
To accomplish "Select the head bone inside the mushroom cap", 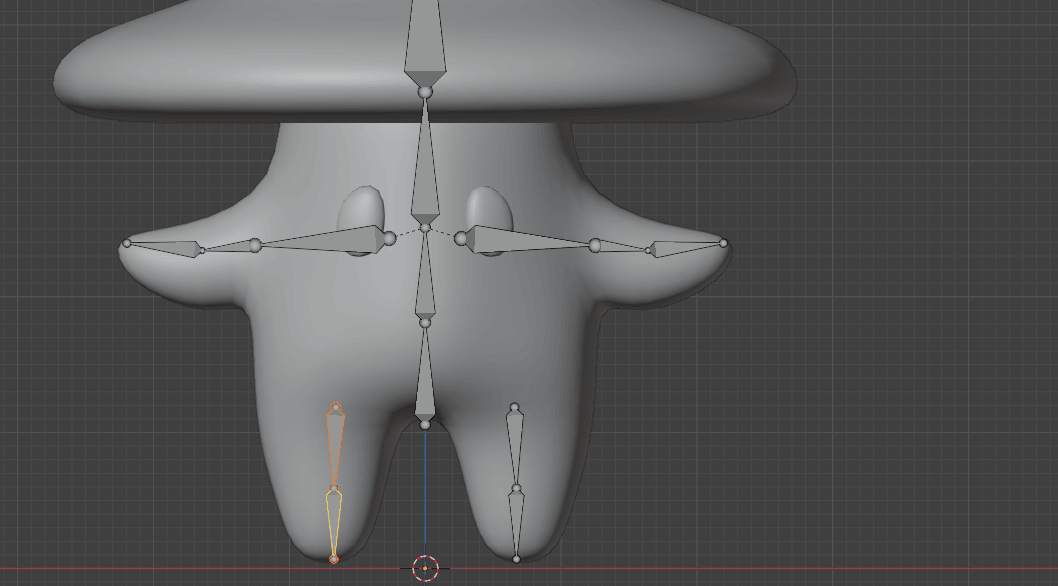I will pyautogui.click(x=424, y=45).
